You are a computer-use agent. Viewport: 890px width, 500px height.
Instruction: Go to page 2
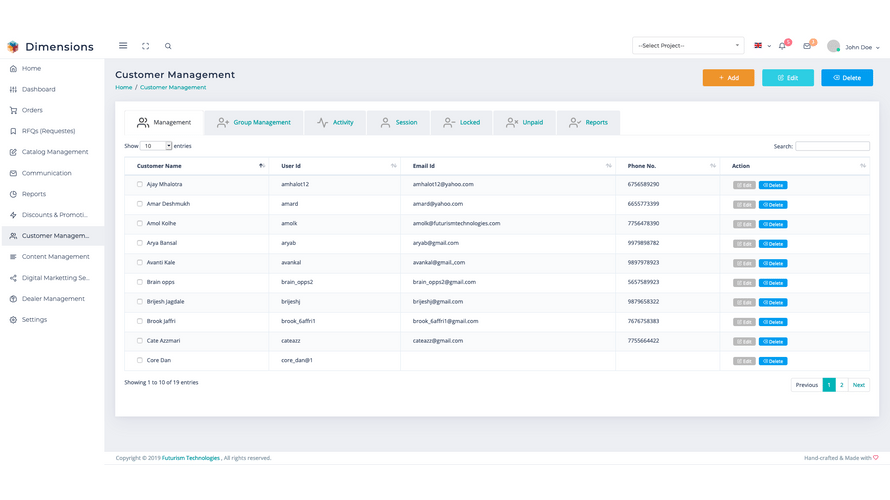(x=842, y=385)
